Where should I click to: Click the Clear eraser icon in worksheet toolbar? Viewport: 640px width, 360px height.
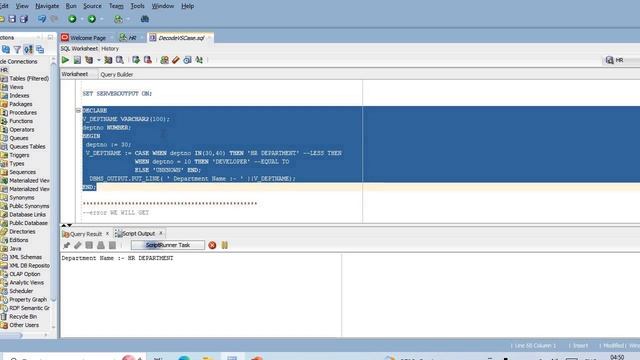click(176, 60)
